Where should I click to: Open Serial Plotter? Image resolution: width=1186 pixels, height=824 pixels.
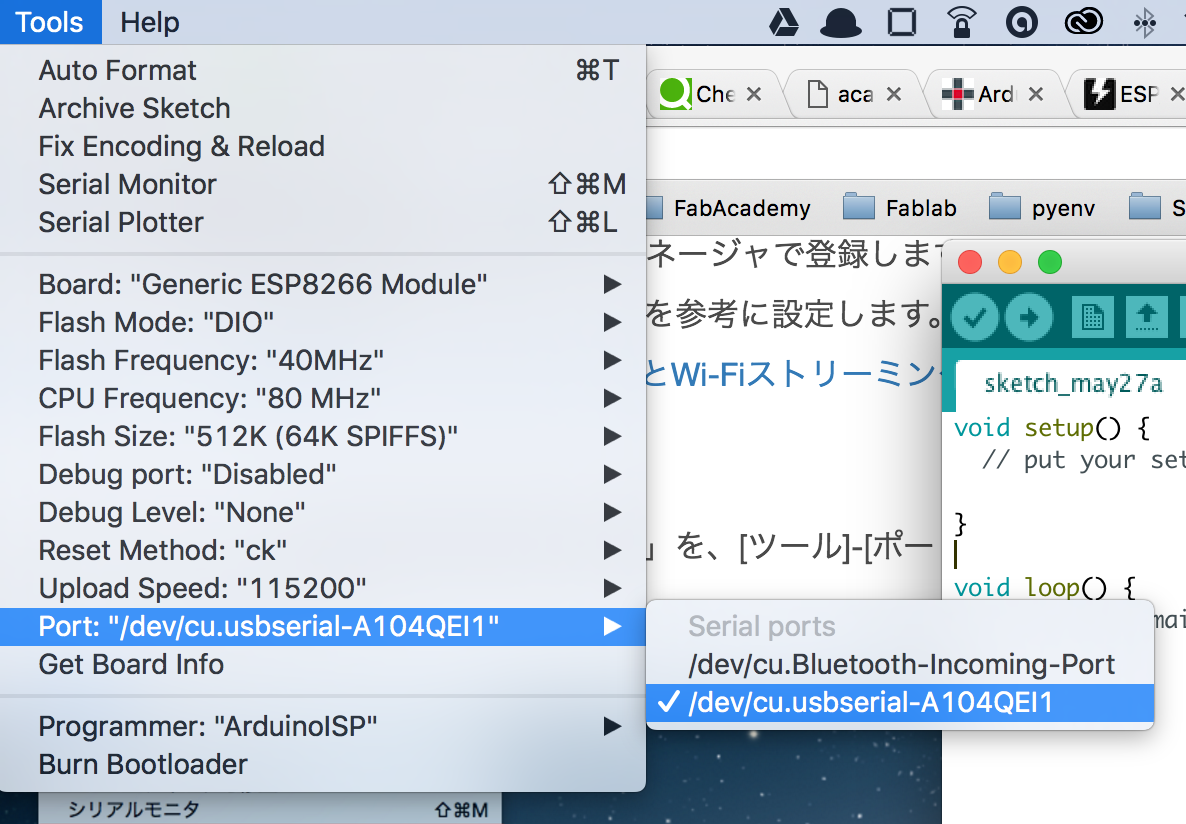click(323, 222)
